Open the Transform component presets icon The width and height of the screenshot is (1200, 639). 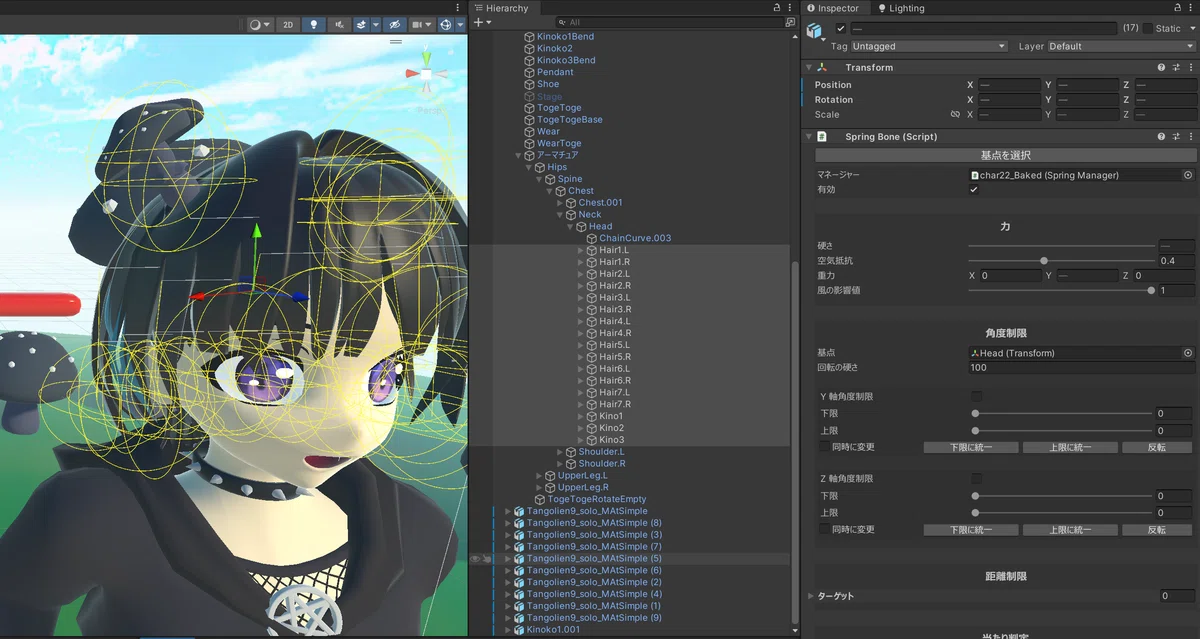1177,67
